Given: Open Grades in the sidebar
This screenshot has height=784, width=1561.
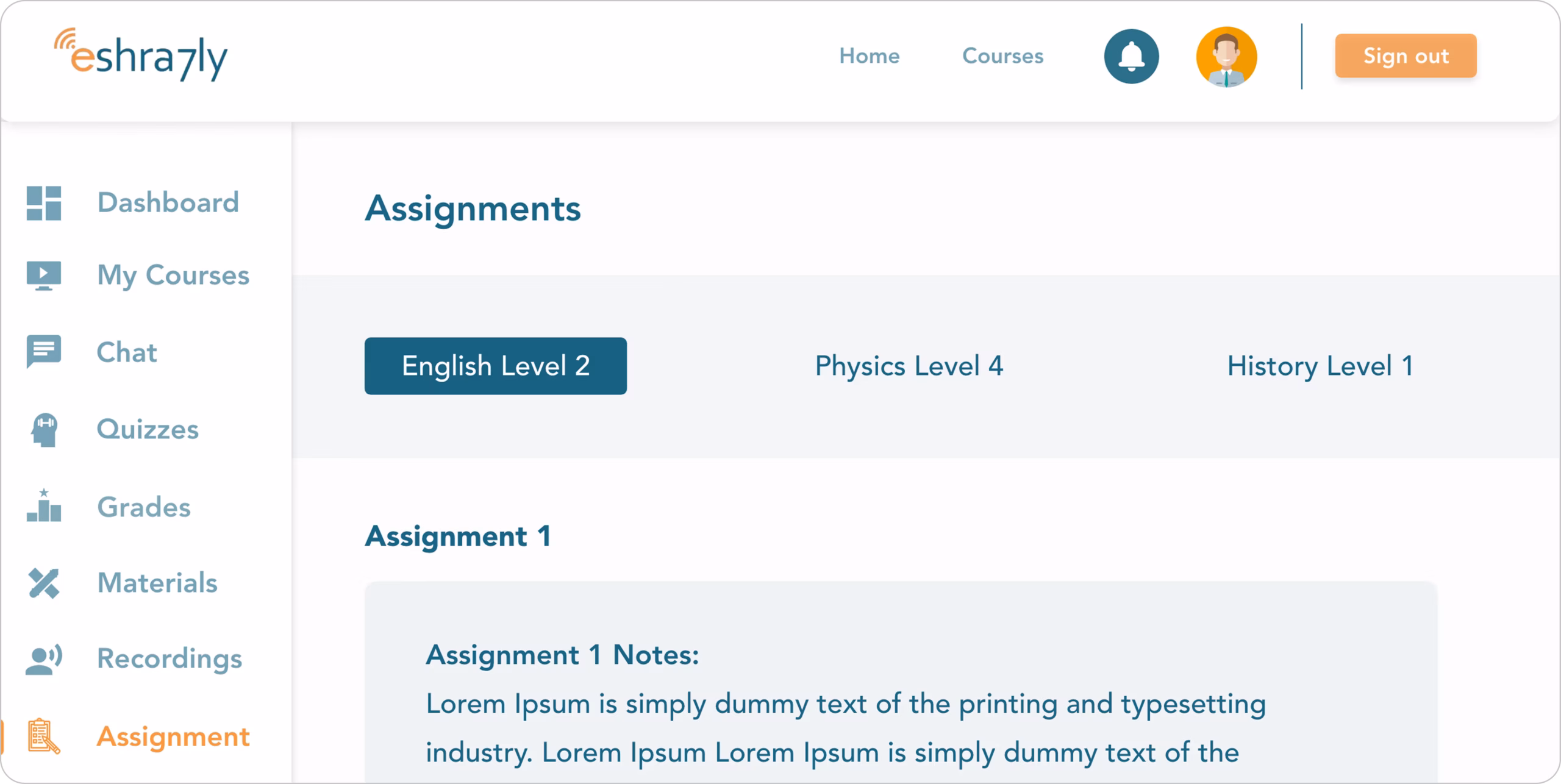Looking at the screenshot, I should pos(144,507).
